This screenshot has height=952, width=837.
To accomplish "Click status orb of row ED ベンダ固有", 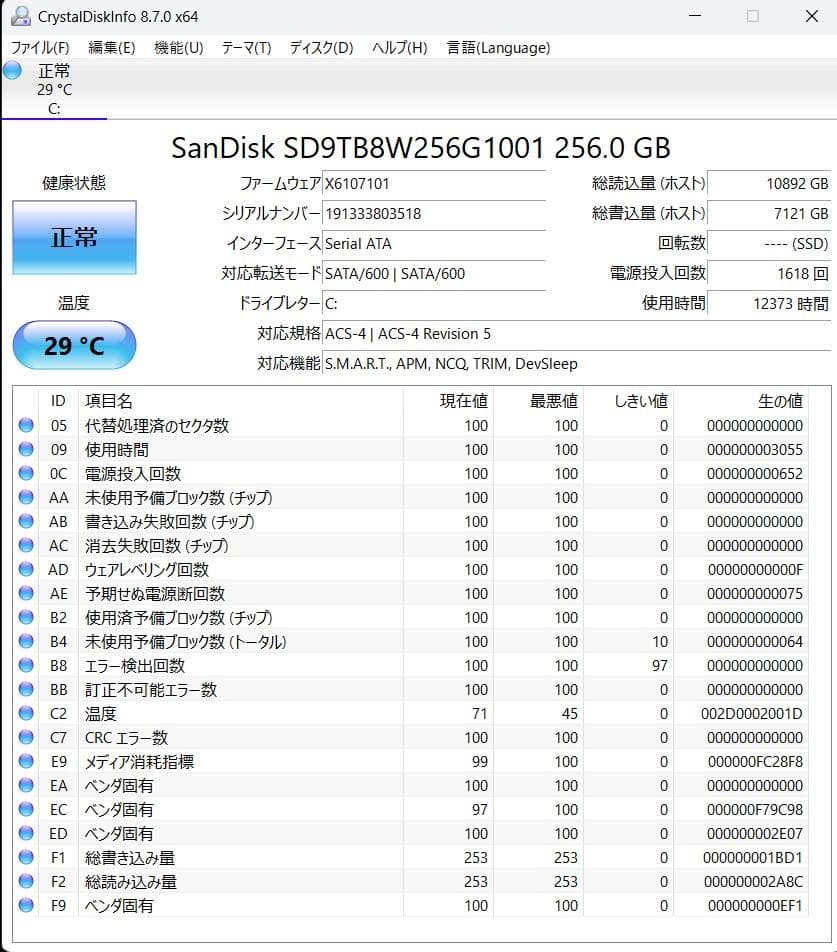I will (25, 833).
